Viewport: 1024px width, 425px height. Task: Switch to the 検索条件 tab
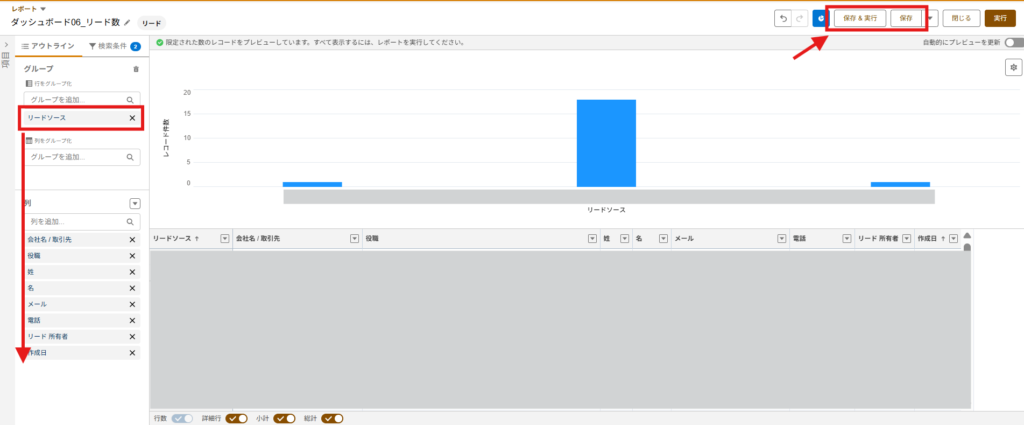[x=108, y=46]
